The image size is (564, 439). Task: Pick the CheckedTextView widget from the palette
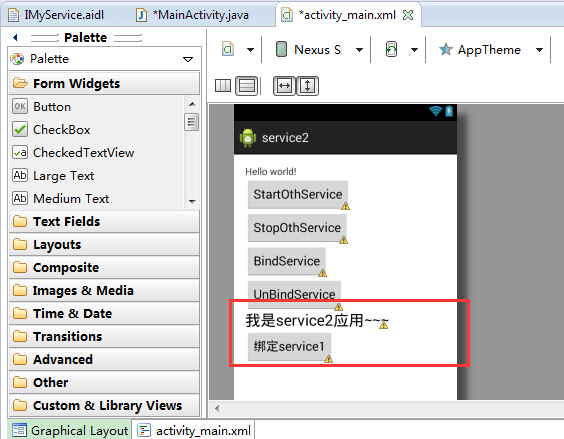73,153
